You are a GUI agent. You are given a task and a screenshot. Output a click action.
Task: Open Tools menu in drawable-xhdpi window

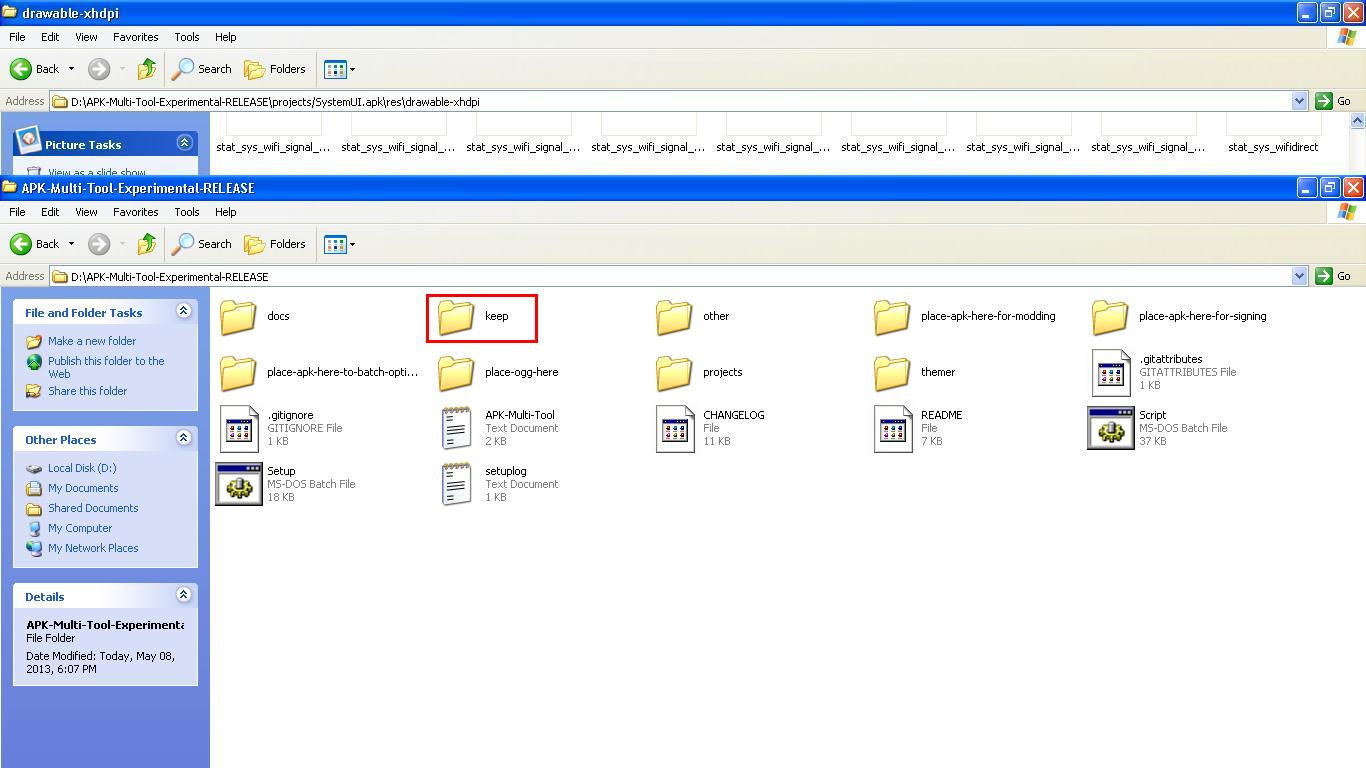[x=187, y=37]
